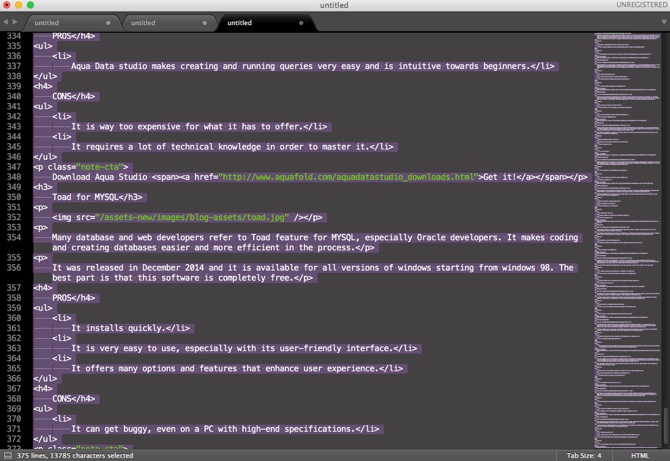Click "Get it!</a></span></p>" text
The width and height of the screenshot is (670, 461).
click(x=535, y=177)
